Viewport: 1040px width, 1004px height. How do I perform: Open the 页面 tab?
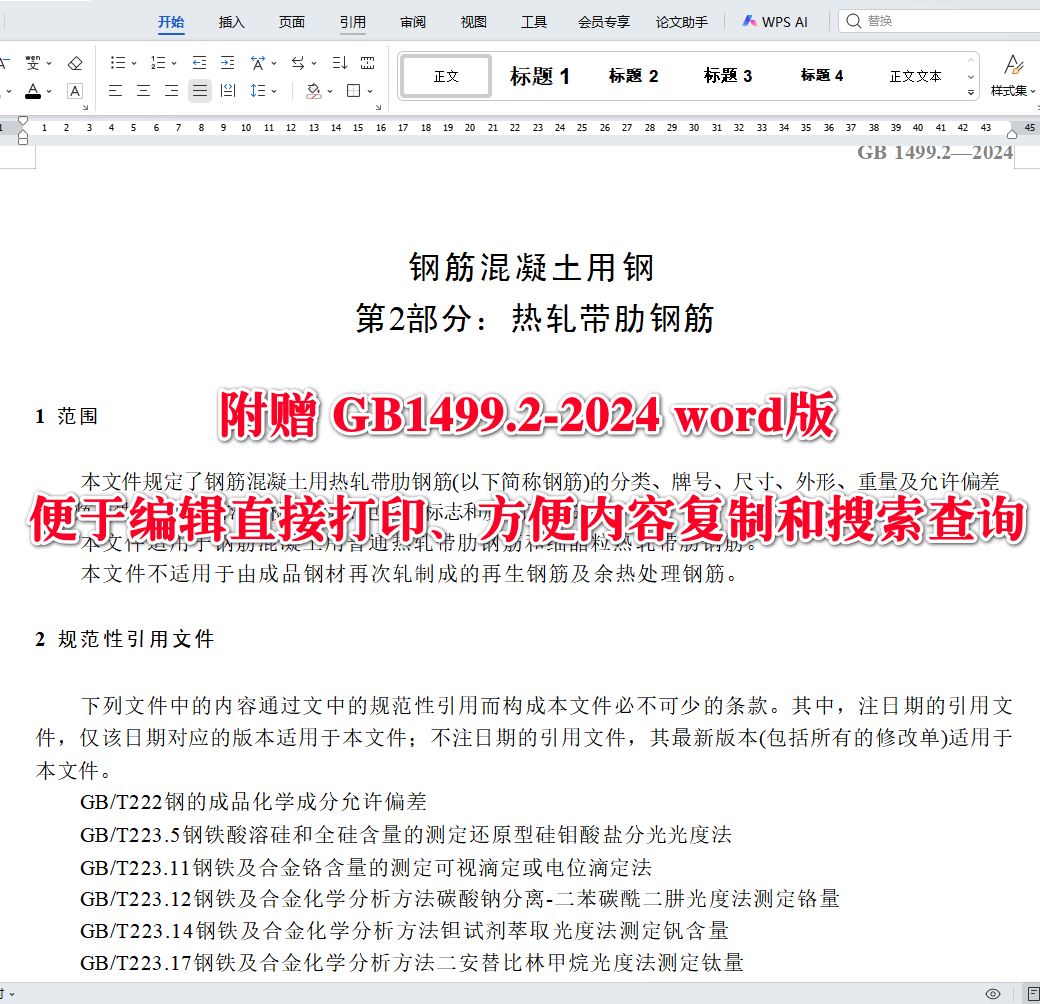click(x=292, y=22)
